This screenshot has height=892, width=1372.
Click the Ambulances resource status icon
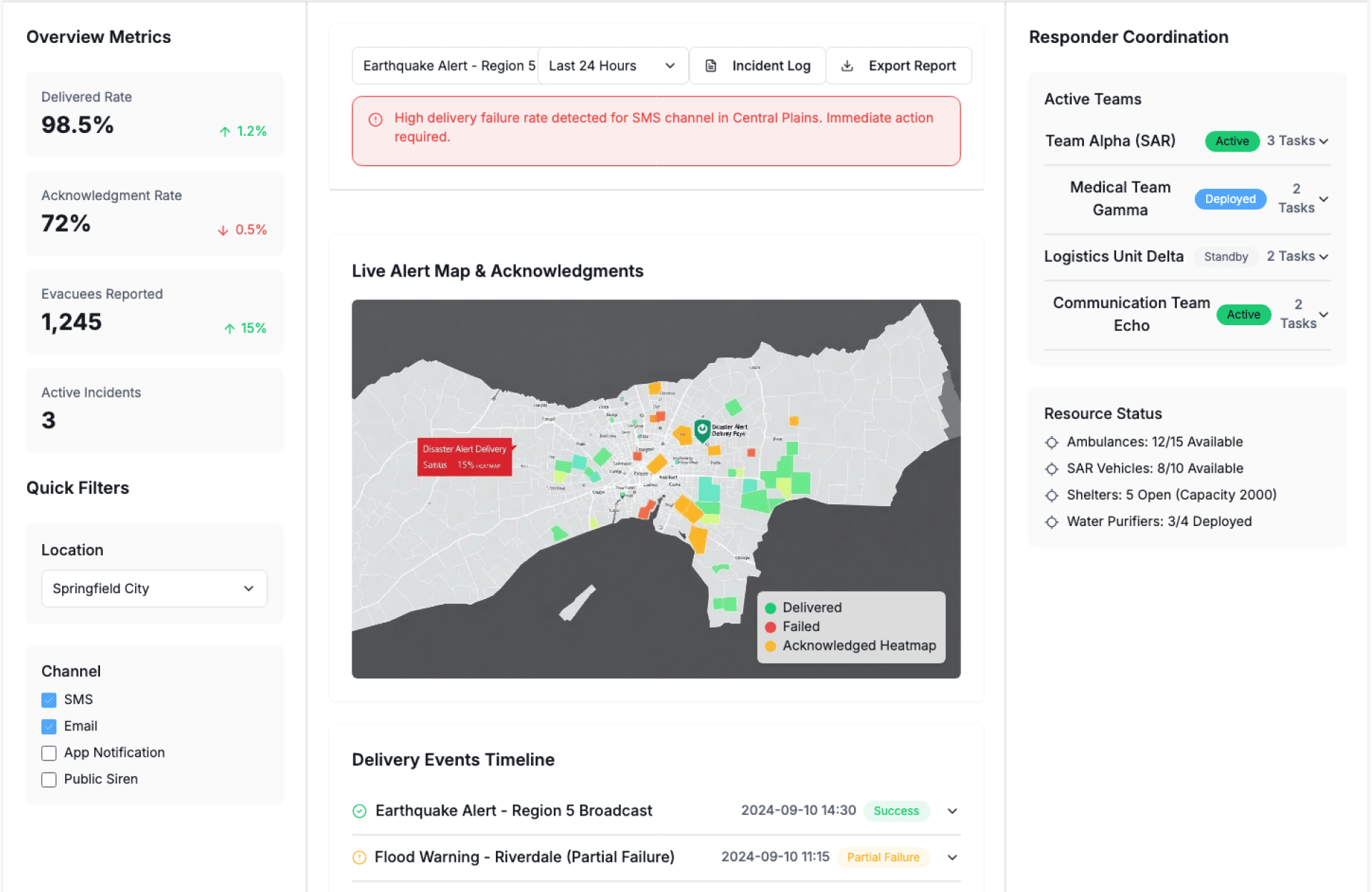(1051, 442)
